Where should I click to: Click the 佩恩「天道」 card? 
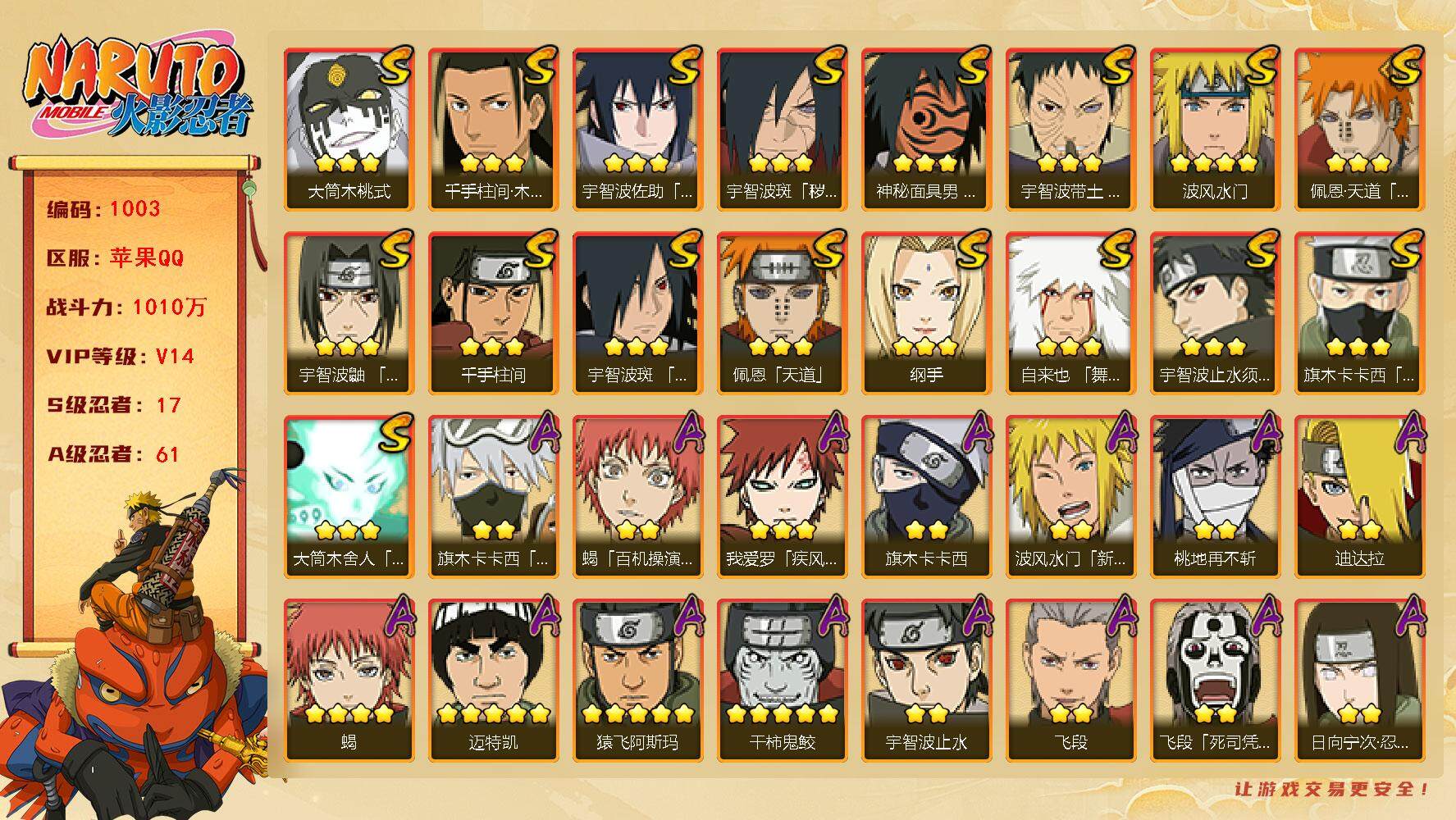pos(782,313)
